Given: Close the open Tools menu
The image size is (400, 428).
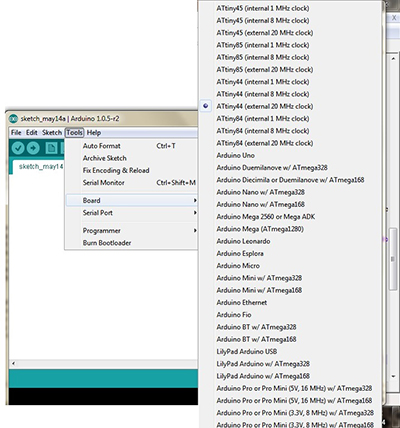Looking at the screenshot, I should (74, 133).
